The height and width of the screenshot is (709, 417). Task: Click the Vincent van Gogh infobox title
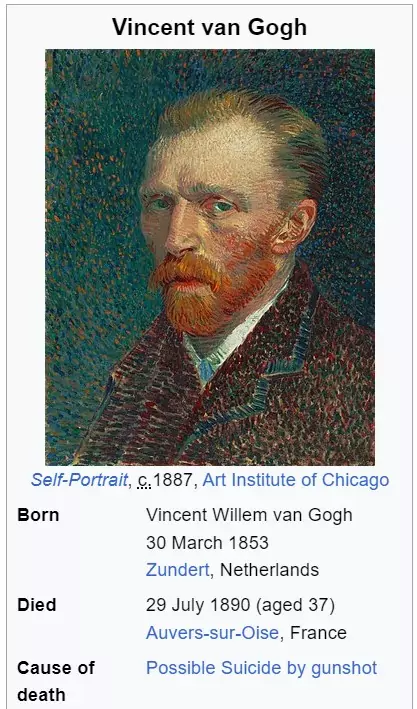(x=209, y=27)
